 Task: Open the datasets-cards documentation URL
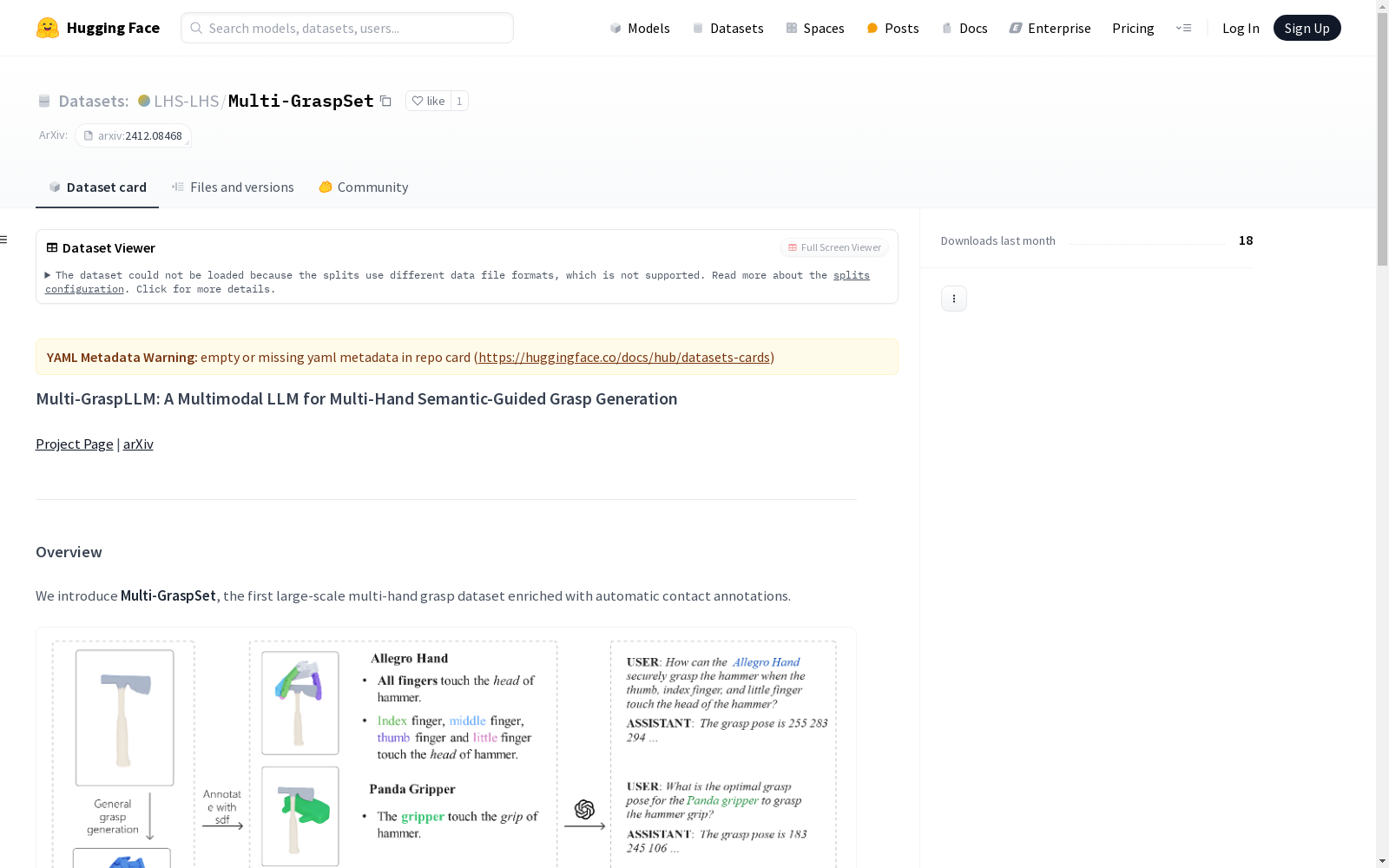tap(624, 357)
